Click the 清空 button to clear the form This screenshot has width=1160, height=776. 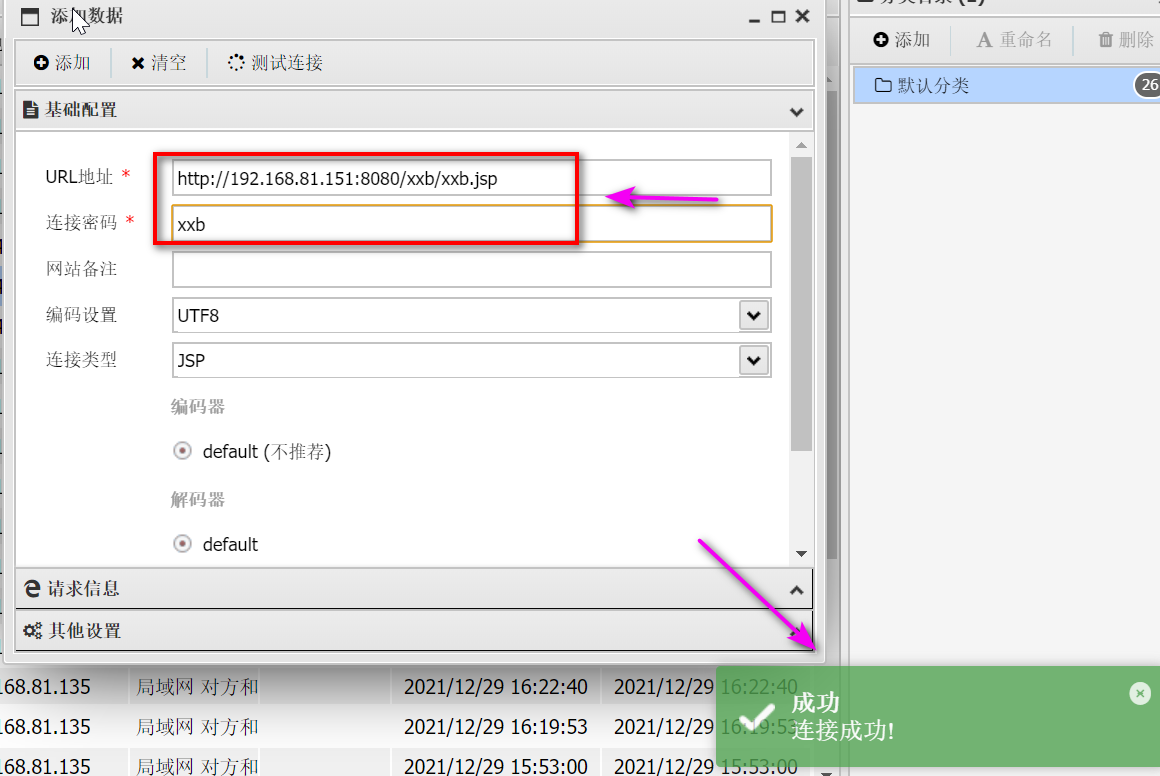[x=158, y=63]
